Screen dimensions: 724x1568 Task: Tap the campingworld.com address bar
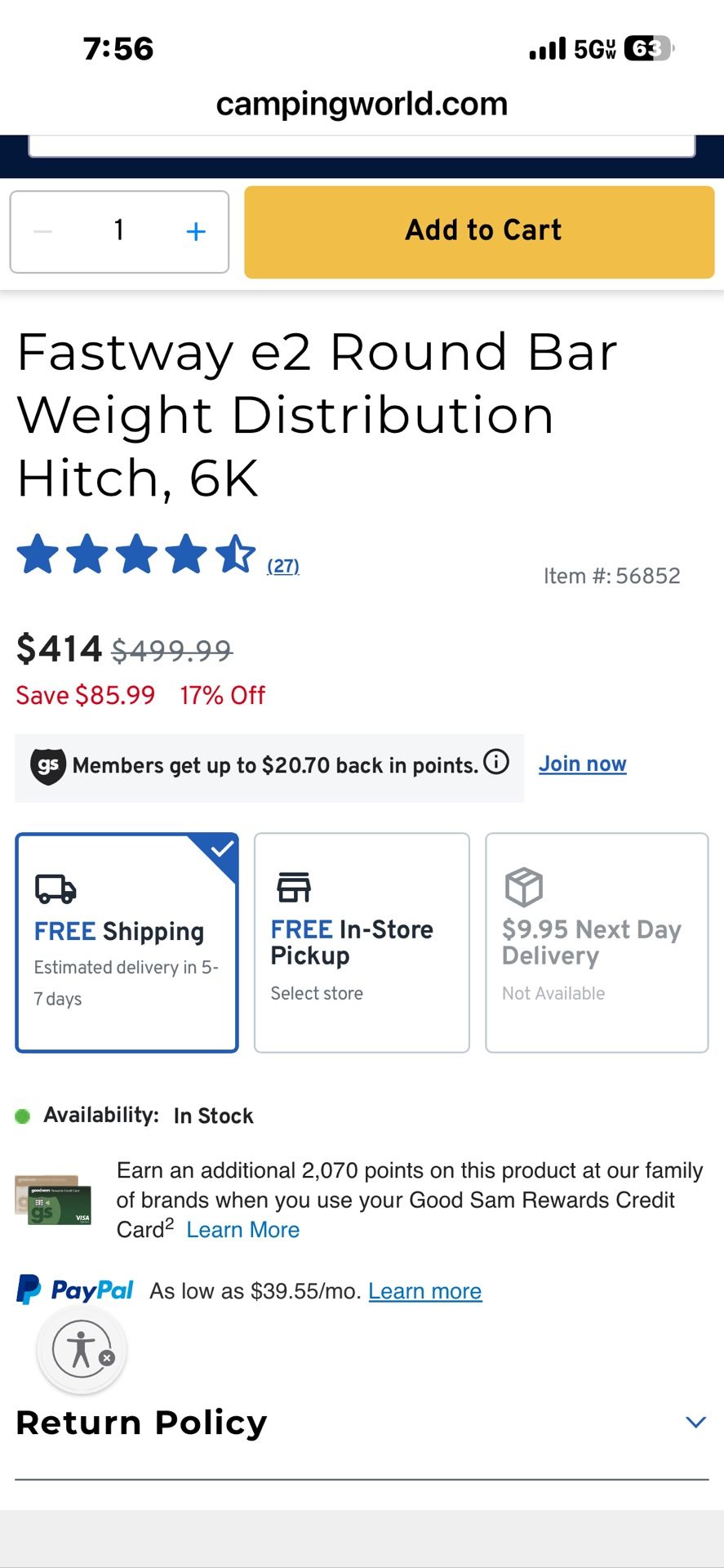[x=362, y=104]
